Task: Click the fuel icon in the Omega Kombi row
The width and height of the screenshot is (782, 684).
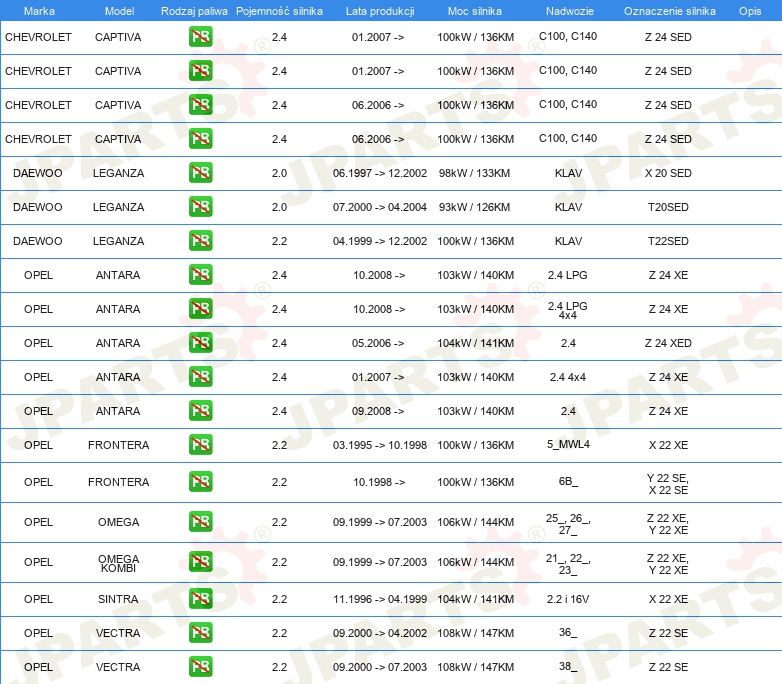Action: [x=200, y=562]
